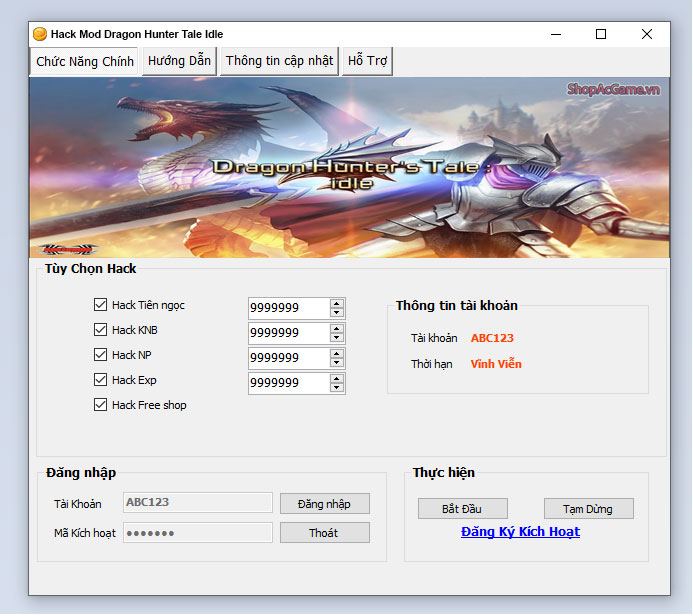
Task: Click the Vĩnh Viễn expiry text
Action: (x=496, y=364)
